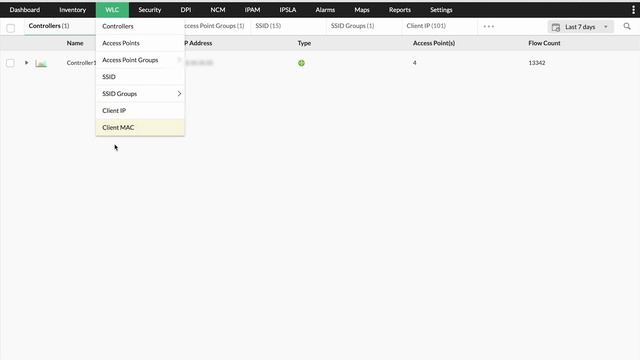Expand the SSID Groups submenu arrow
Image resolution: width=640 pixels, height=360 pixels.
tap(179, 93)
